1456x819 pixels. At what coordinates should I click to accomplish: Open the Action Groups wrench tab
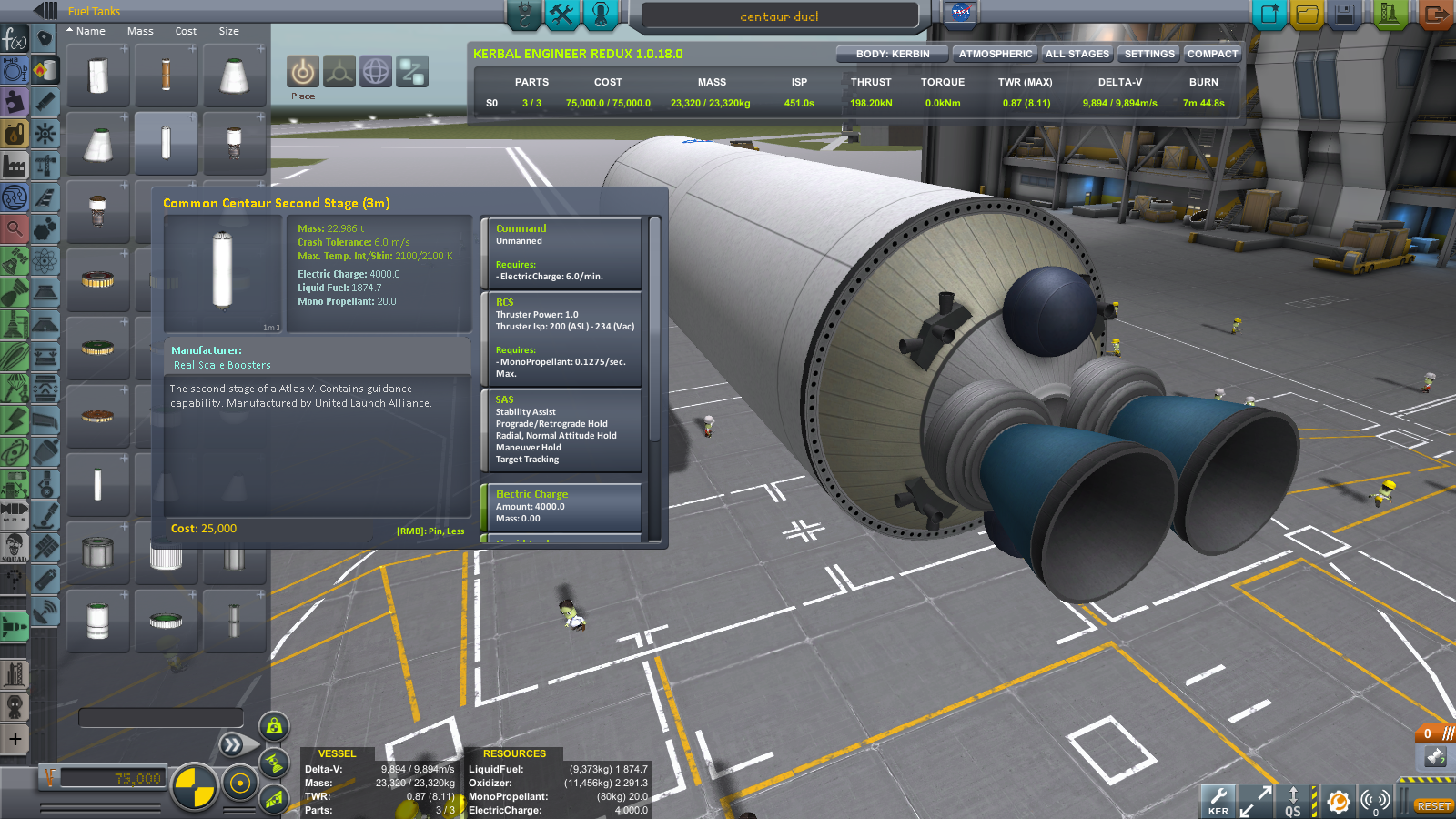(562, 15)
